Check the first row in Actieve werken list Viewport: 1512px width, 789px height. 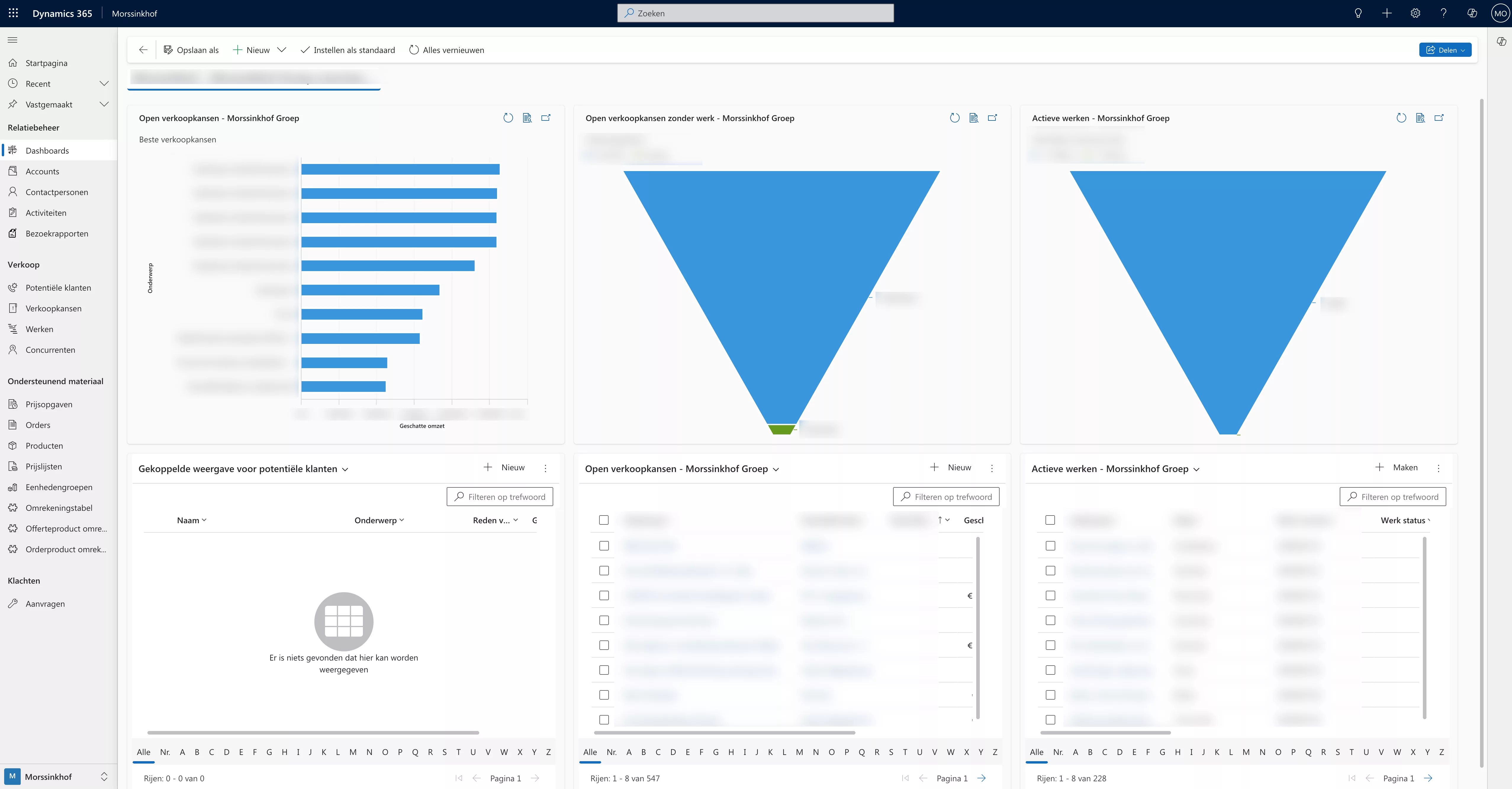(x=1050, y=545)
